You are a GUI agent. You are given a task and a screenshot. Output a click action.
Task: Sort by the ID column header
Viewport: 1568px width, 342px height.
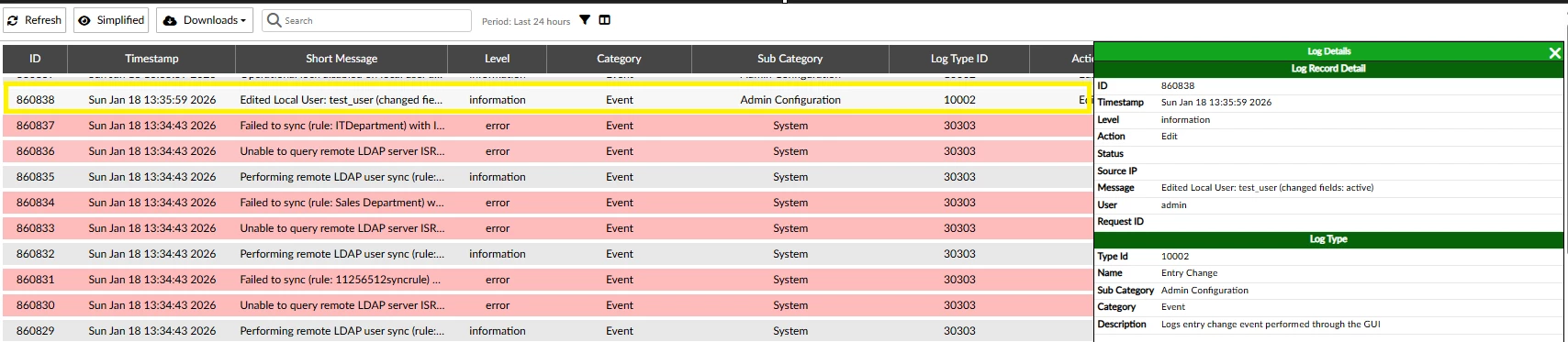[x=35, y=59]
